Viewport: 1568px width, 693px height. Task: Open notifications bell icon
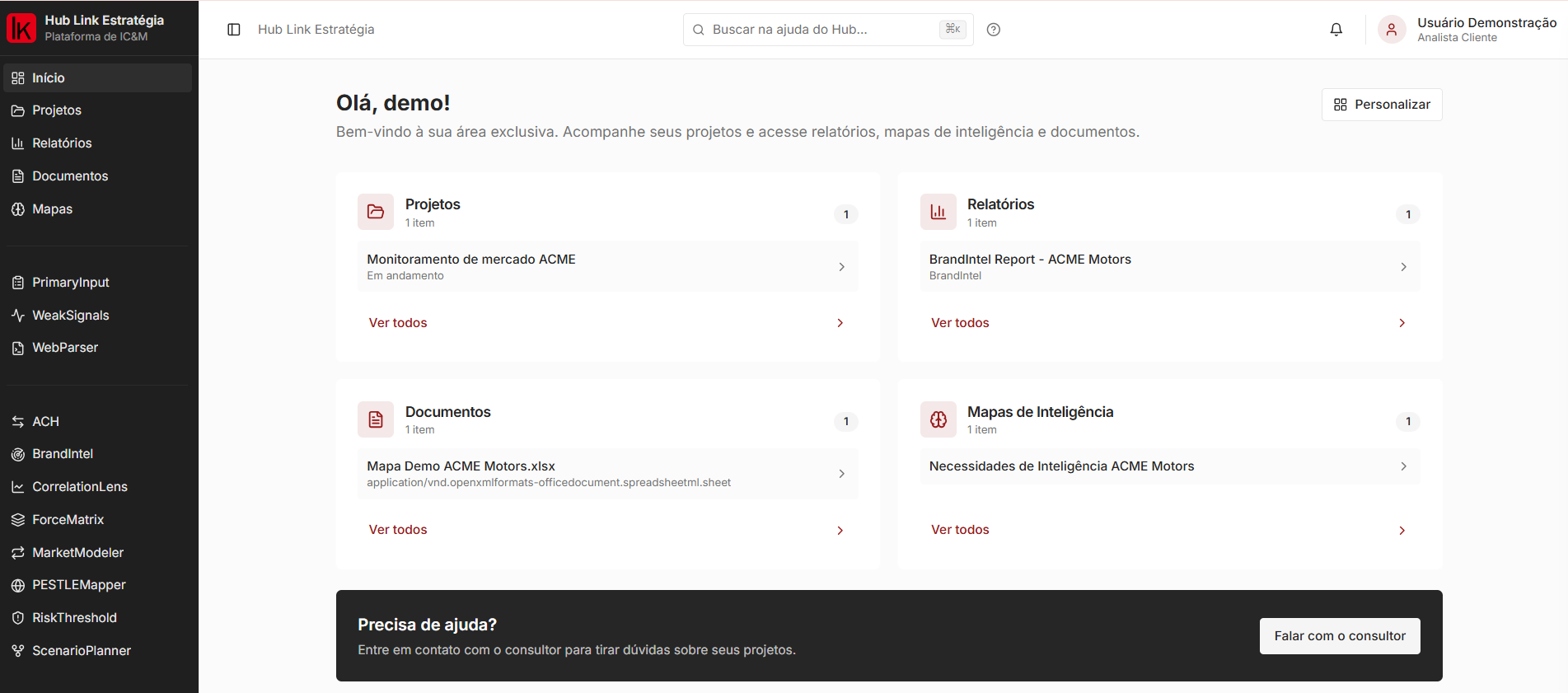[1336, 30]
